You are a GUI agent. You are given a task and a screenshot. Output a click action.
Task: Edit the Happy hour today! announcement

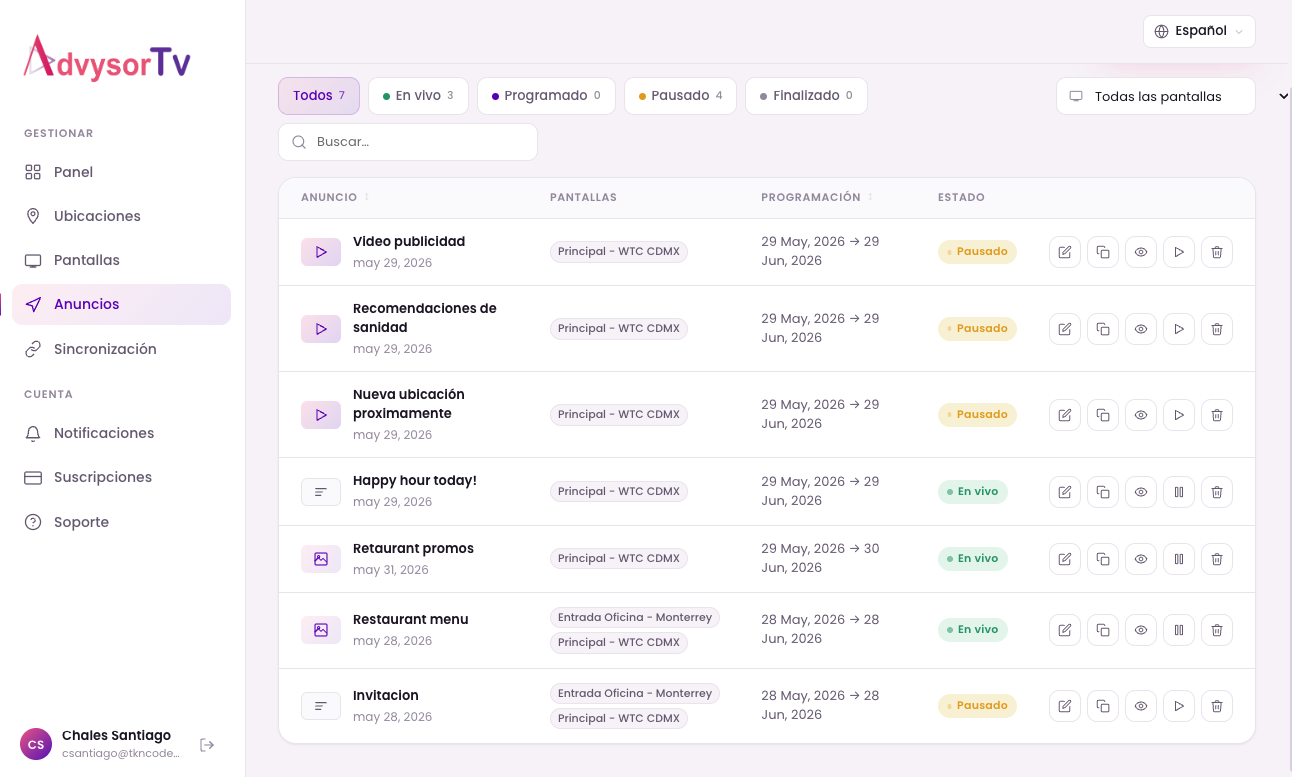coord(1065,492)
